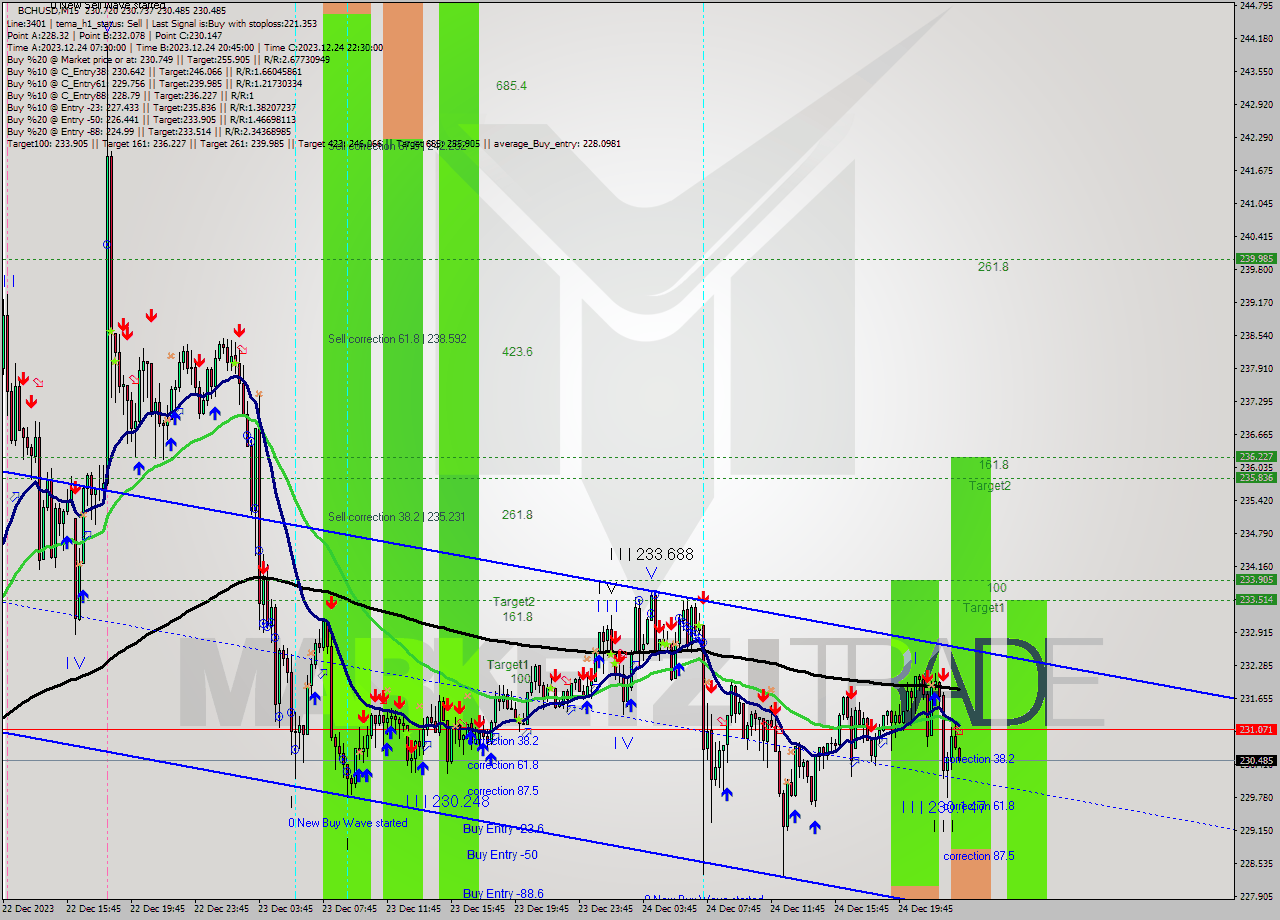Click the BCHUSD,M15 symbol title
The image size is (1280, 920).
[50, 10]
